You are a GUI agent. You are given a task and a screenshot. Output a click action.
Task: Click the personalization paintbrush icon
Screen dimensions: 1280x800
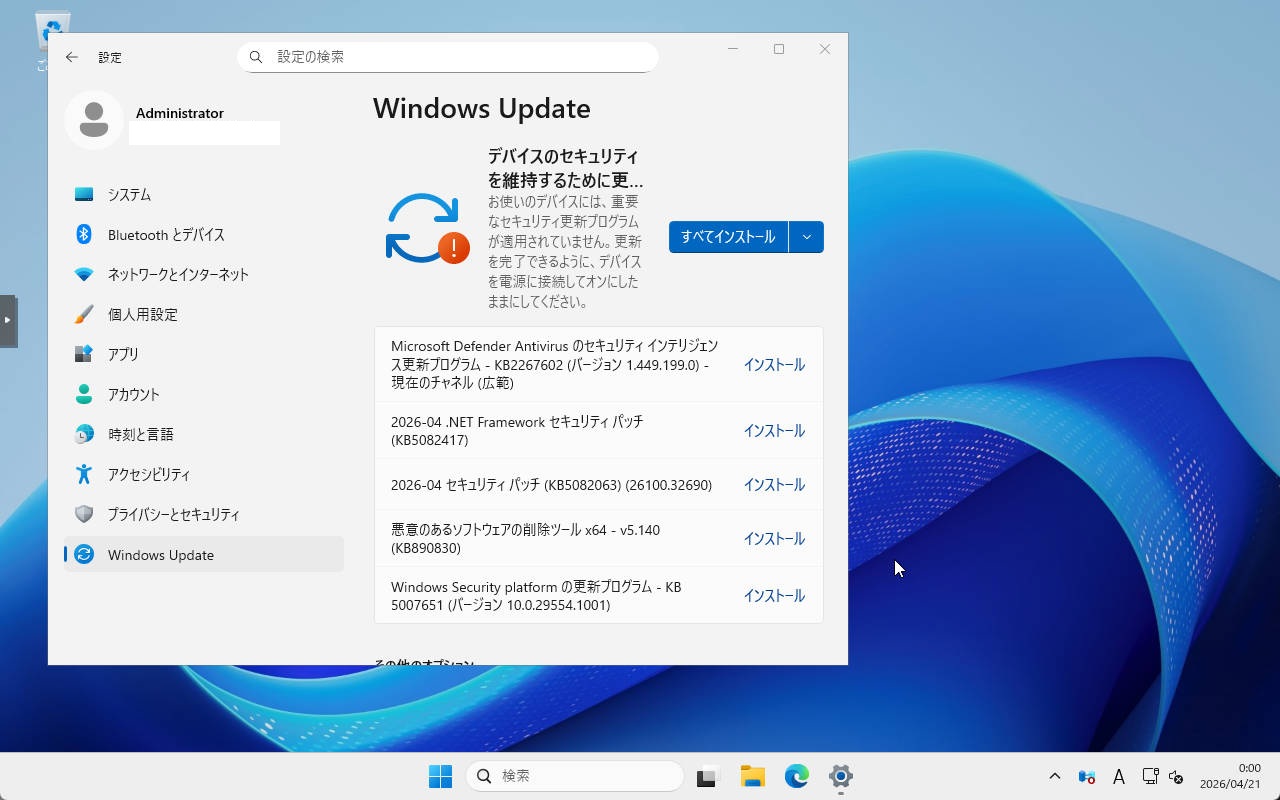point(84,314)
